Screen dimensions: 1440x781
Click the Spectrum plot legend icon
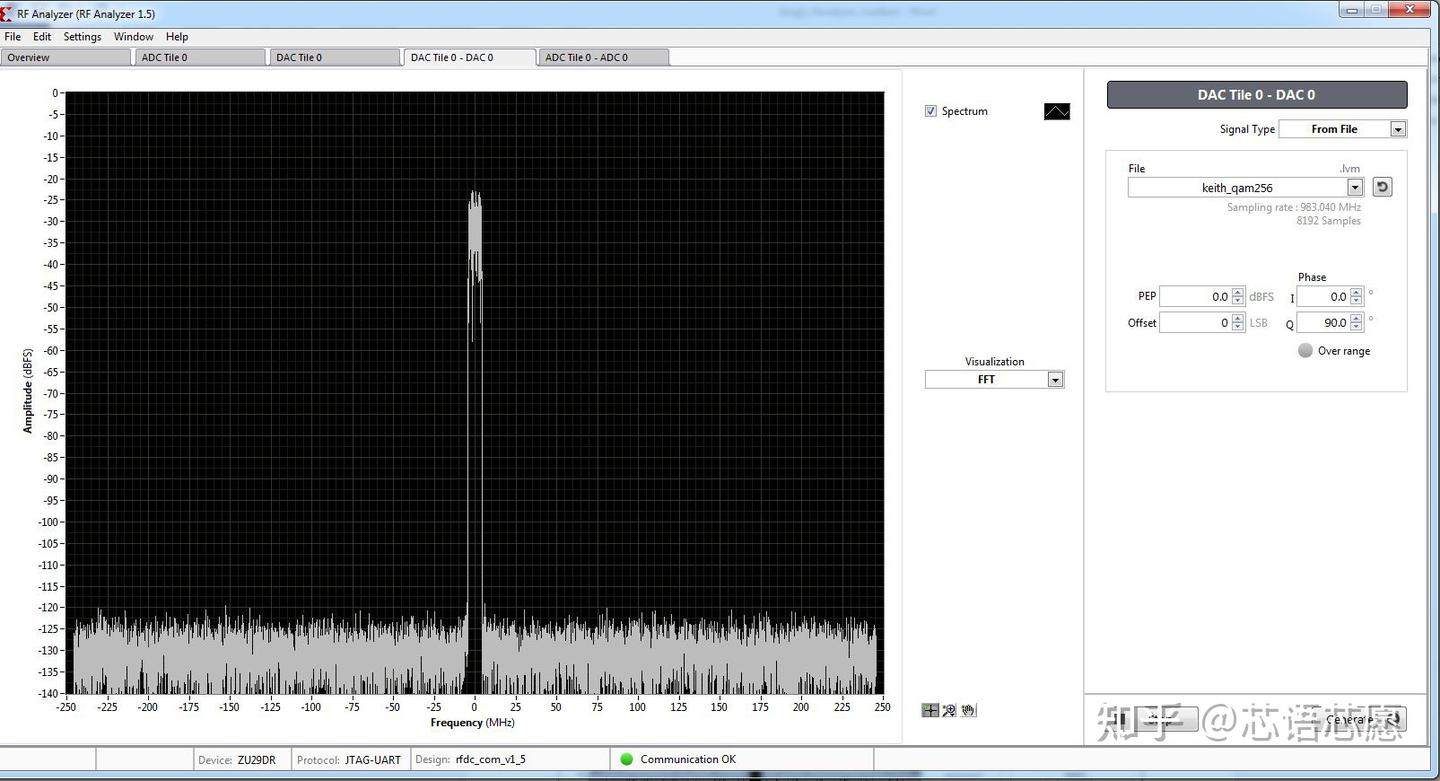[x=1057, y=112]
